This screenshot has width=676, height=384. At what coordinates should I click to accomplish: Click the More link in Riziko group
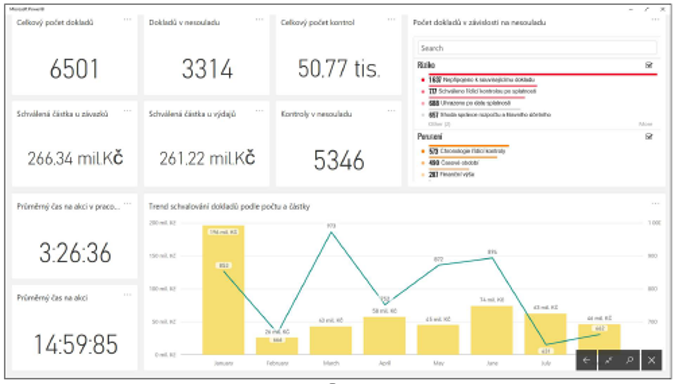[645, 124]
